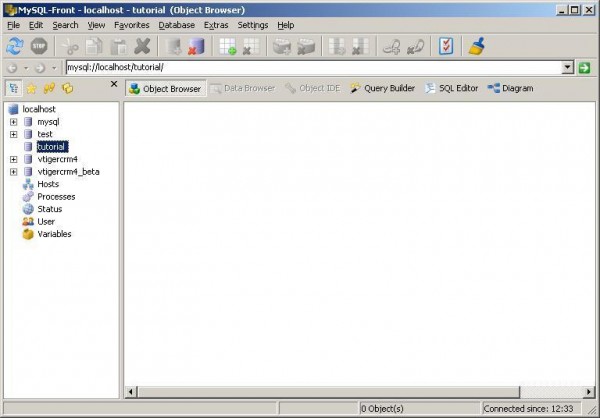Click the horizontal scrollbar thumb

pos(328,392)
